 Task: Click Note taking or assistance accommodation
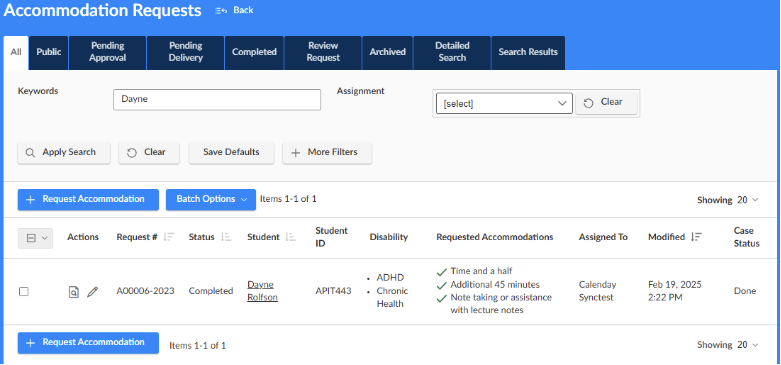click(x=501, y=304)
